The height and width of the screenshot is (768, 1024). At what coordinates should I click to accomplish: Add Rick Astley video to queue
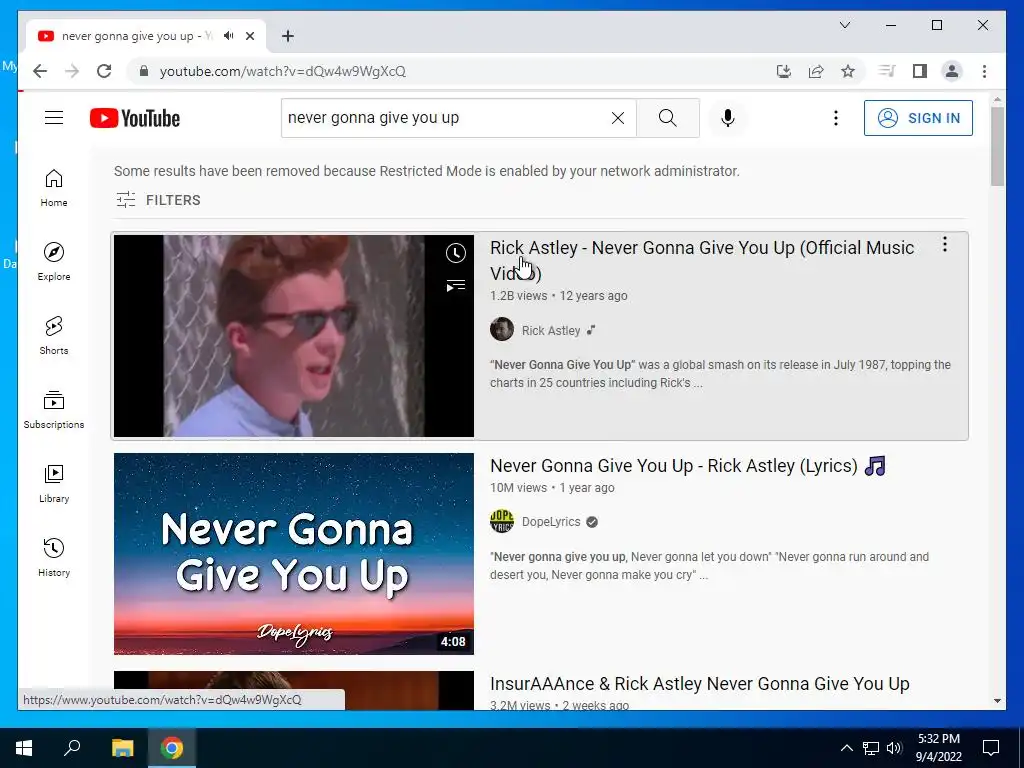pos(456,285)
